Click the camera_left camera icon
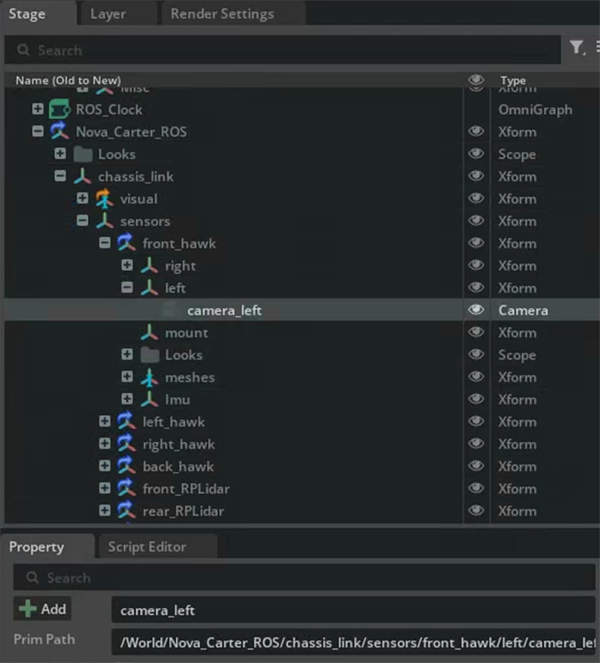Screen dimensions: 600x663 point(171,311)
